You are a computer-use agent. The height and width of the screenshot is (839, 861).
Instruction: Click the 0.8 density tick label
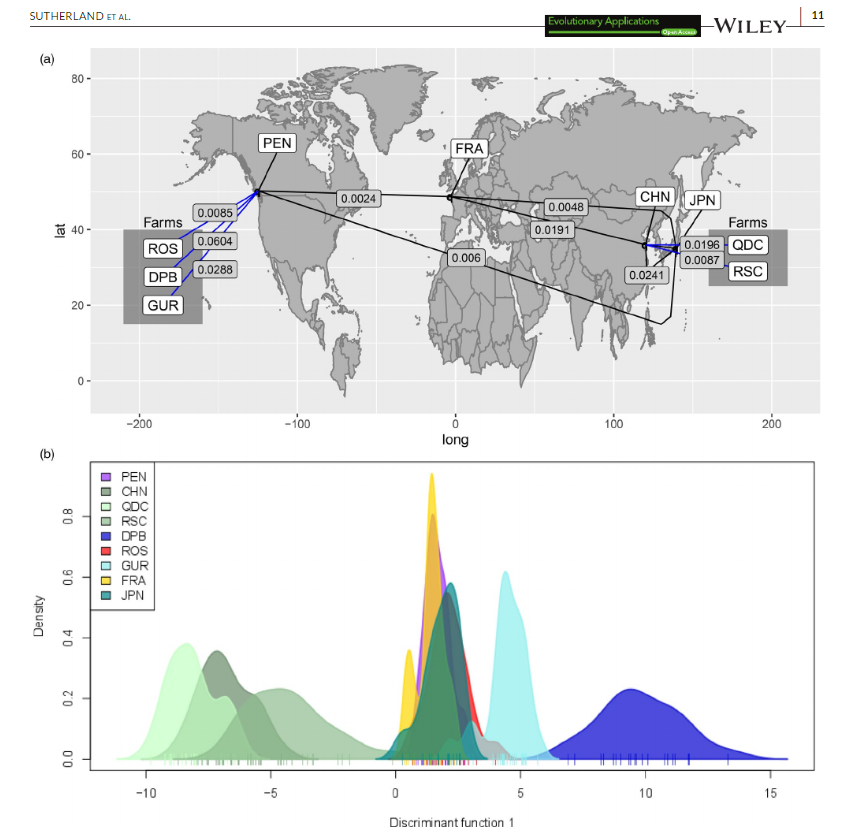point(68,516)
